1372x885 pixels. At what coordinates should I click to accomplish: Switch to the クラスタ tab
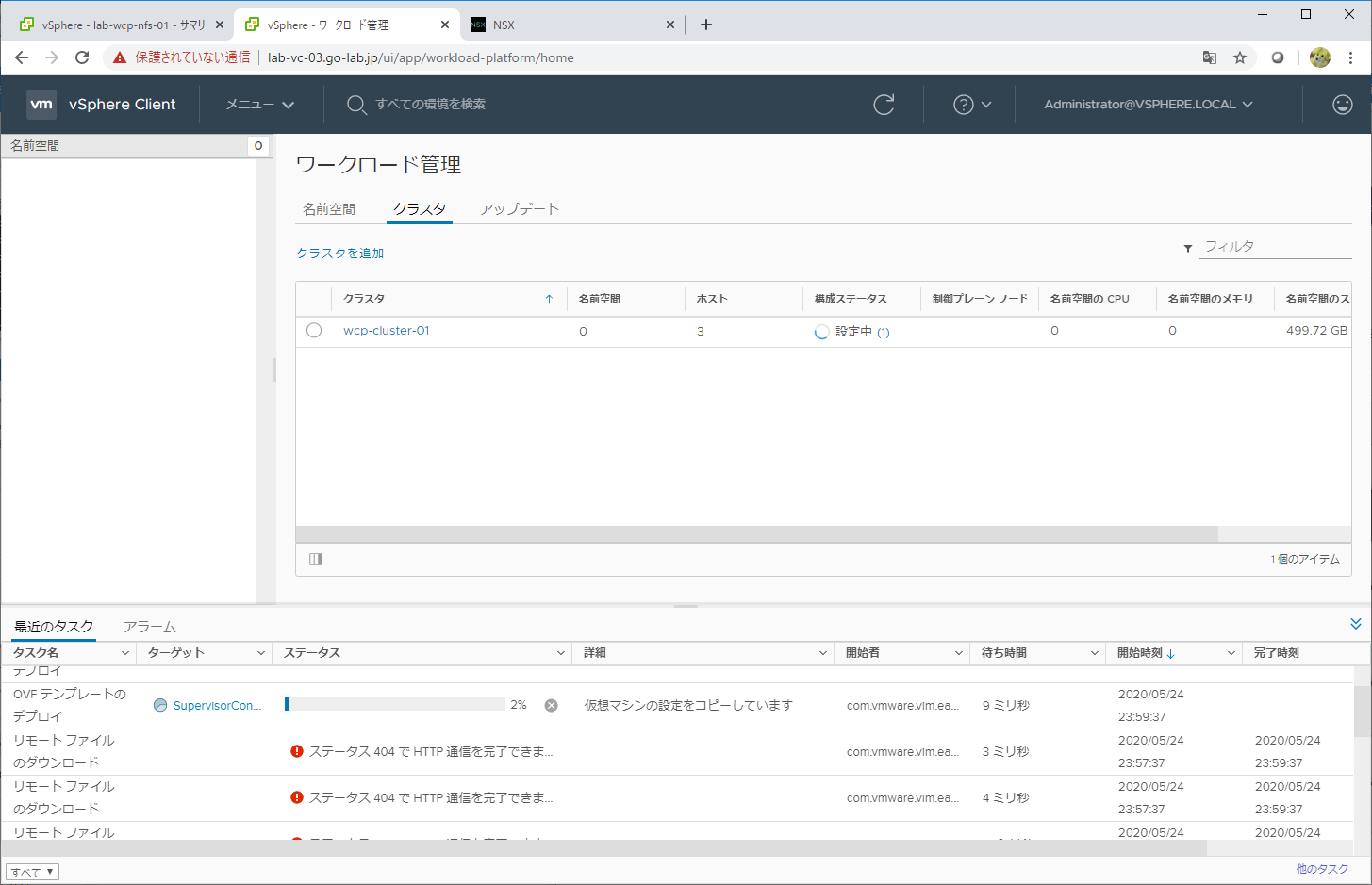(x=420, y=209)
